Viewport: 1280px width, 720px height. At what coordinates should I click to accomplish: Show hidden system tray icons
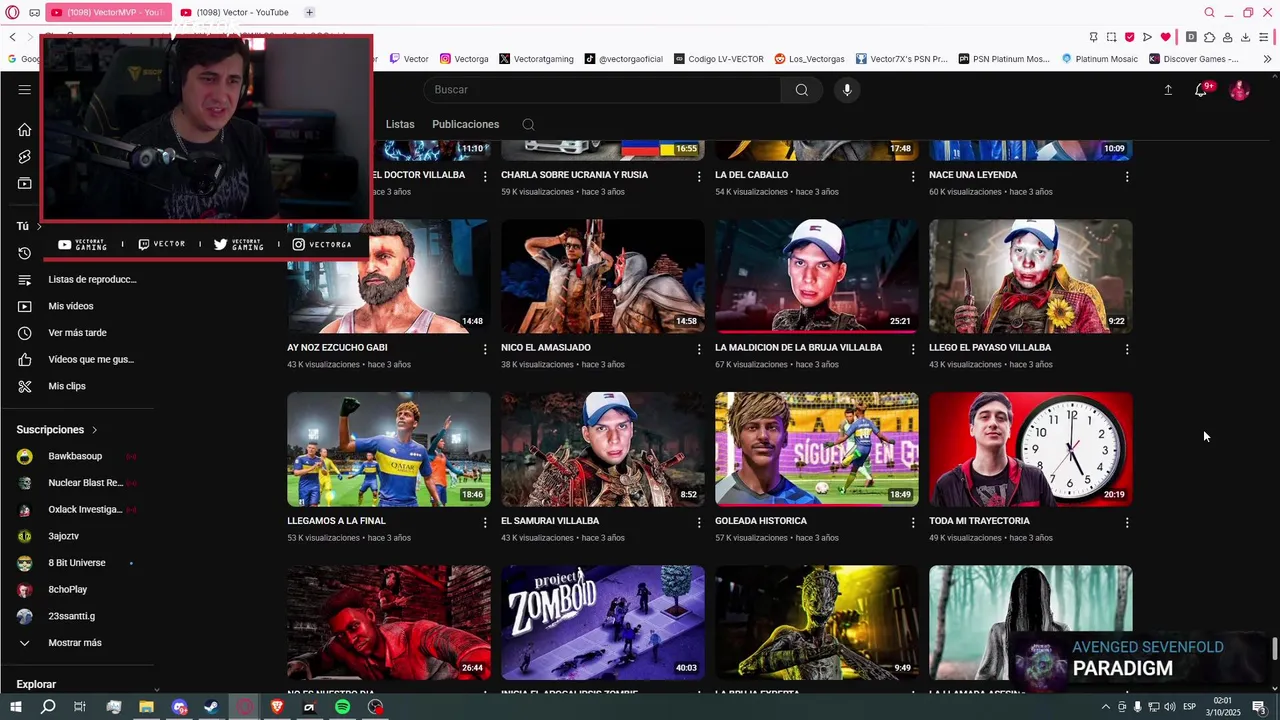click(x=1106, y=707)
